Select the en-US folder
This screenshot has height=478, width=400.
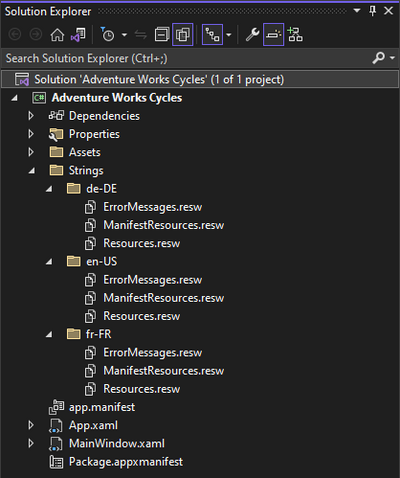click(101, 261)
